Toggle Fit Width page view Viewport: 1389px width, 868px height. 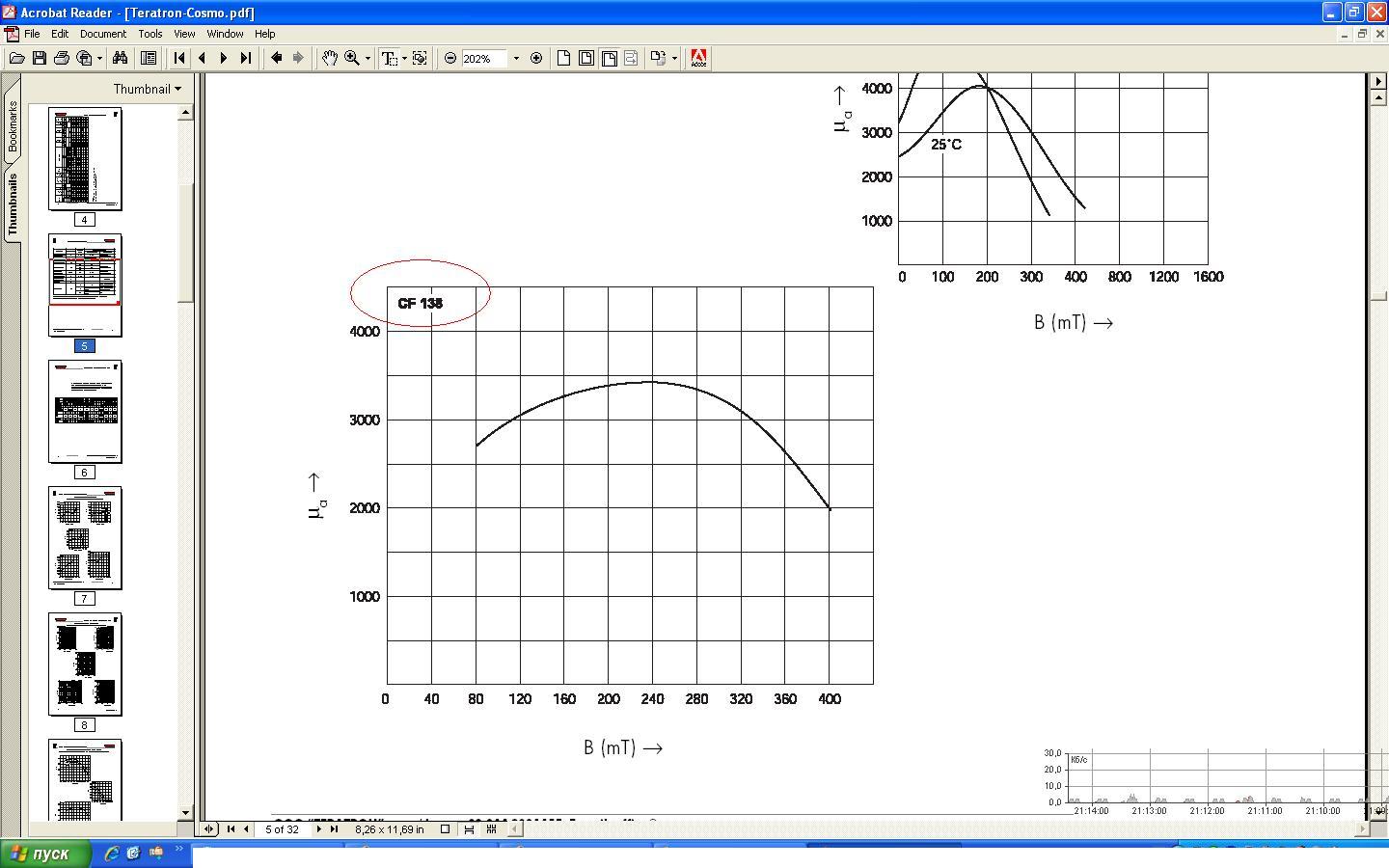609,58
